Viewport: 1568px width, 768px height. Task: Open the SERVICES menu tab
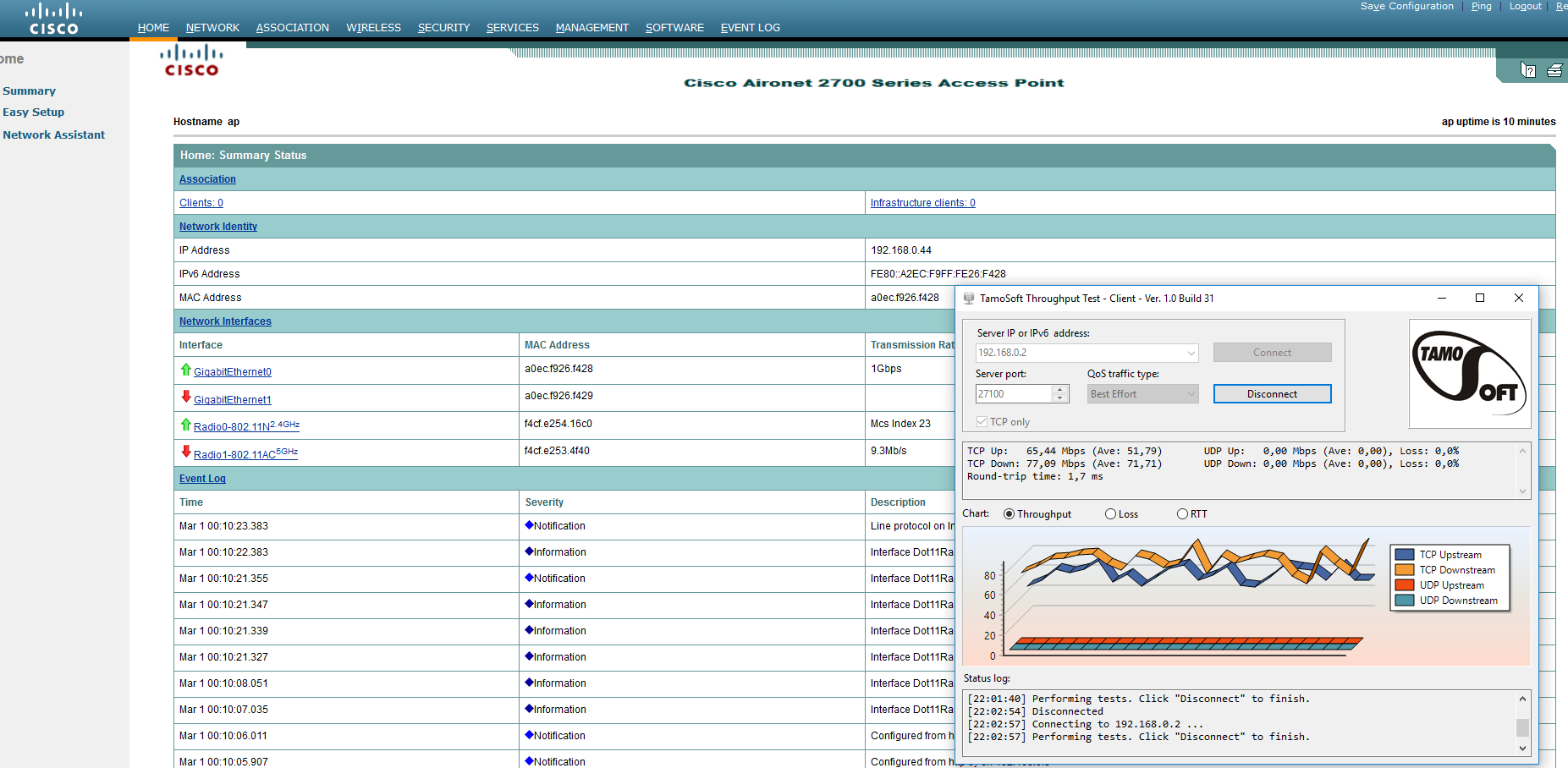tap(512, 28)
